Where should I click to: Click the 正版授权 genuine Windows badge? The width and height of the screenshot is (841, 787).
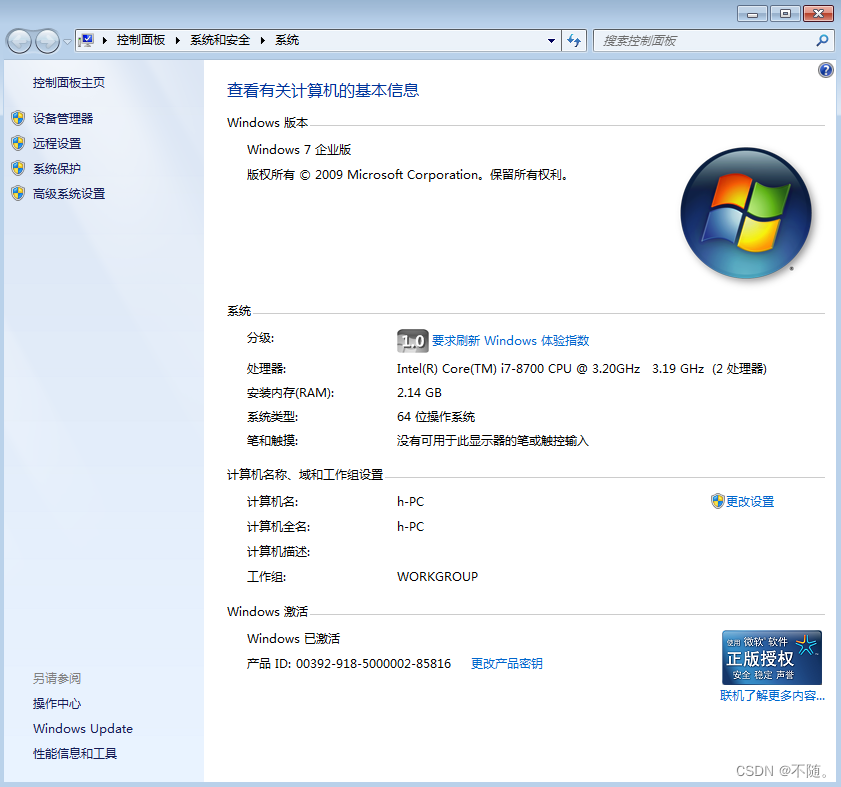pos(771,657)
